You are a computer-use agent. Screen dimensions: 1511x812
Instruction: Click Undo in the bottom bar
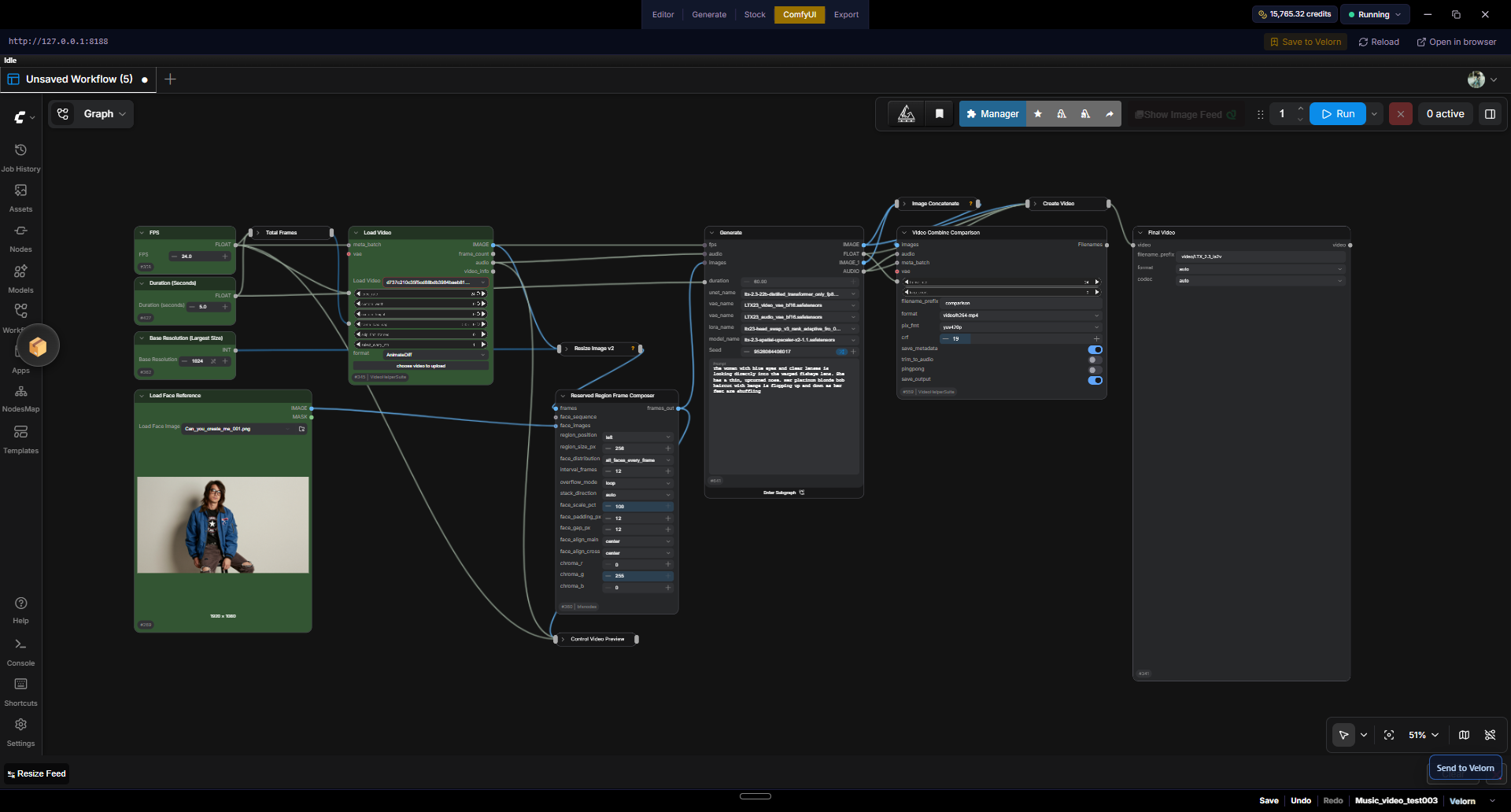pos(1301,800)
